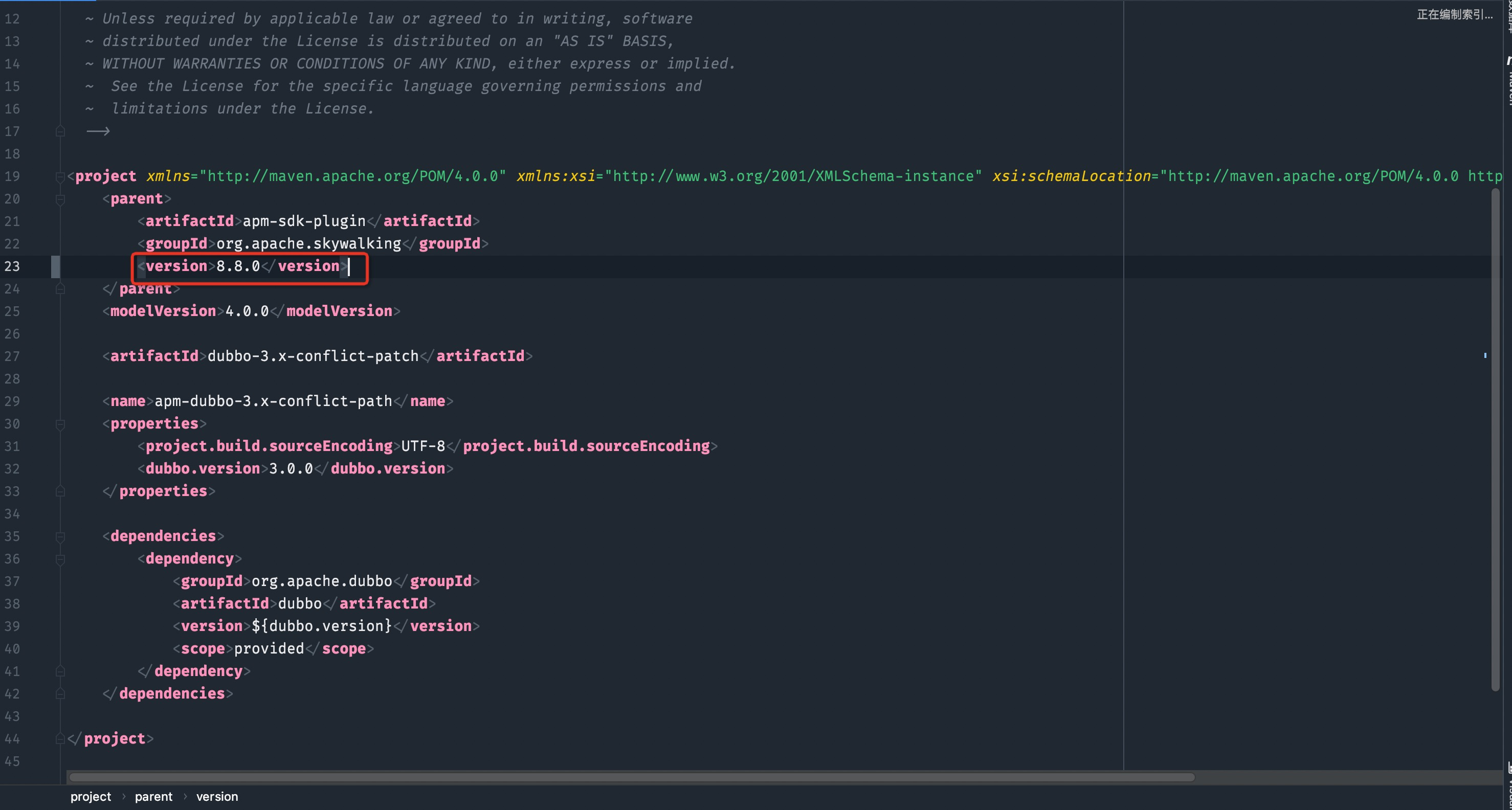This screenshot has height=810, width=1512.
Task: Select the parent breadcrumb
Action: (153, 797)
